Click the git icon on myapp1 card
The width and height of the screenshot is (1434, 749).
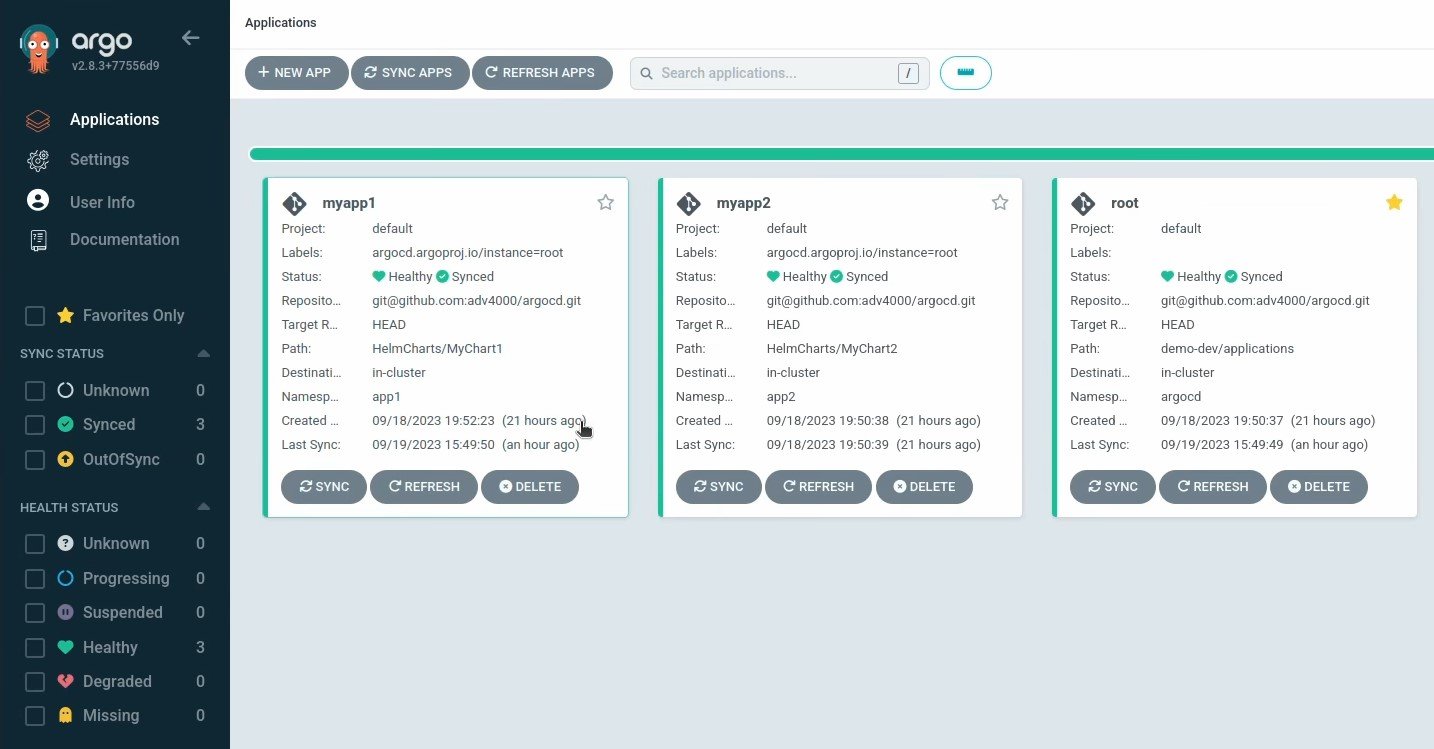pyautogui.click(x=294, y=203)
